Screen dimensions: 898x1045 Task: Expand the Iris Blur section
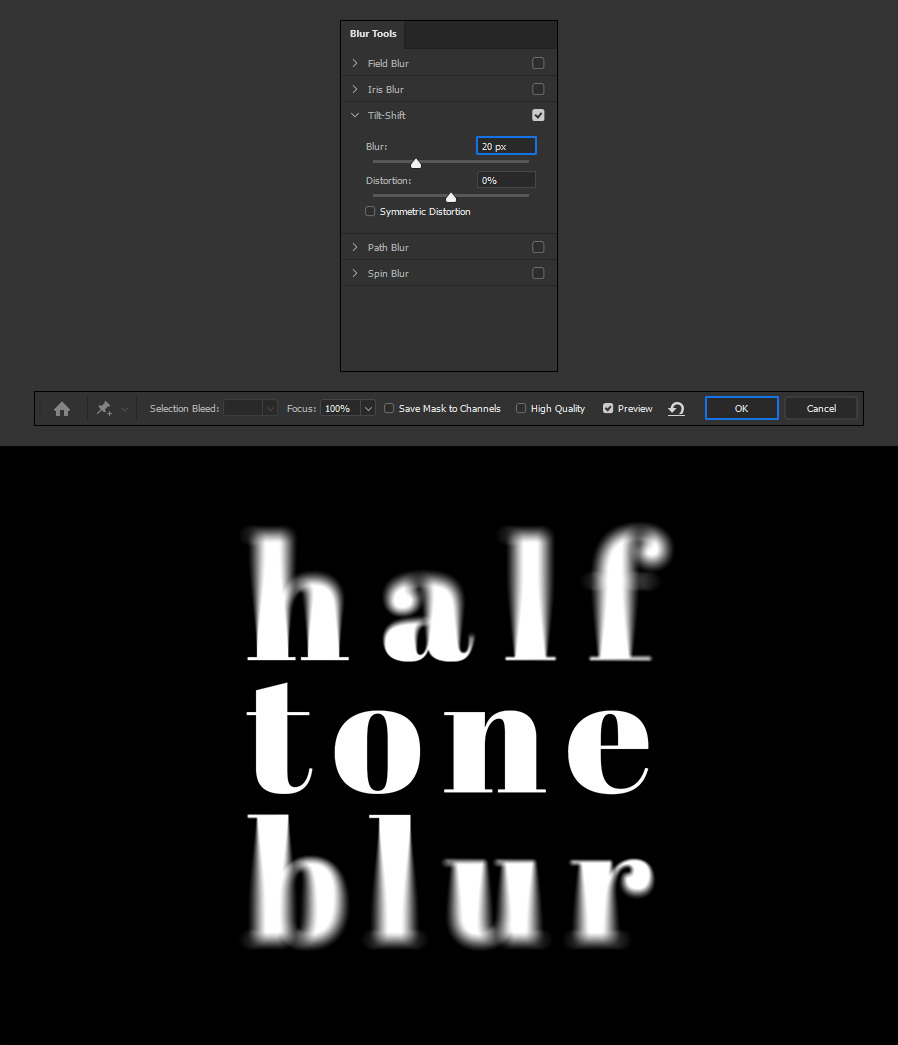355,89
